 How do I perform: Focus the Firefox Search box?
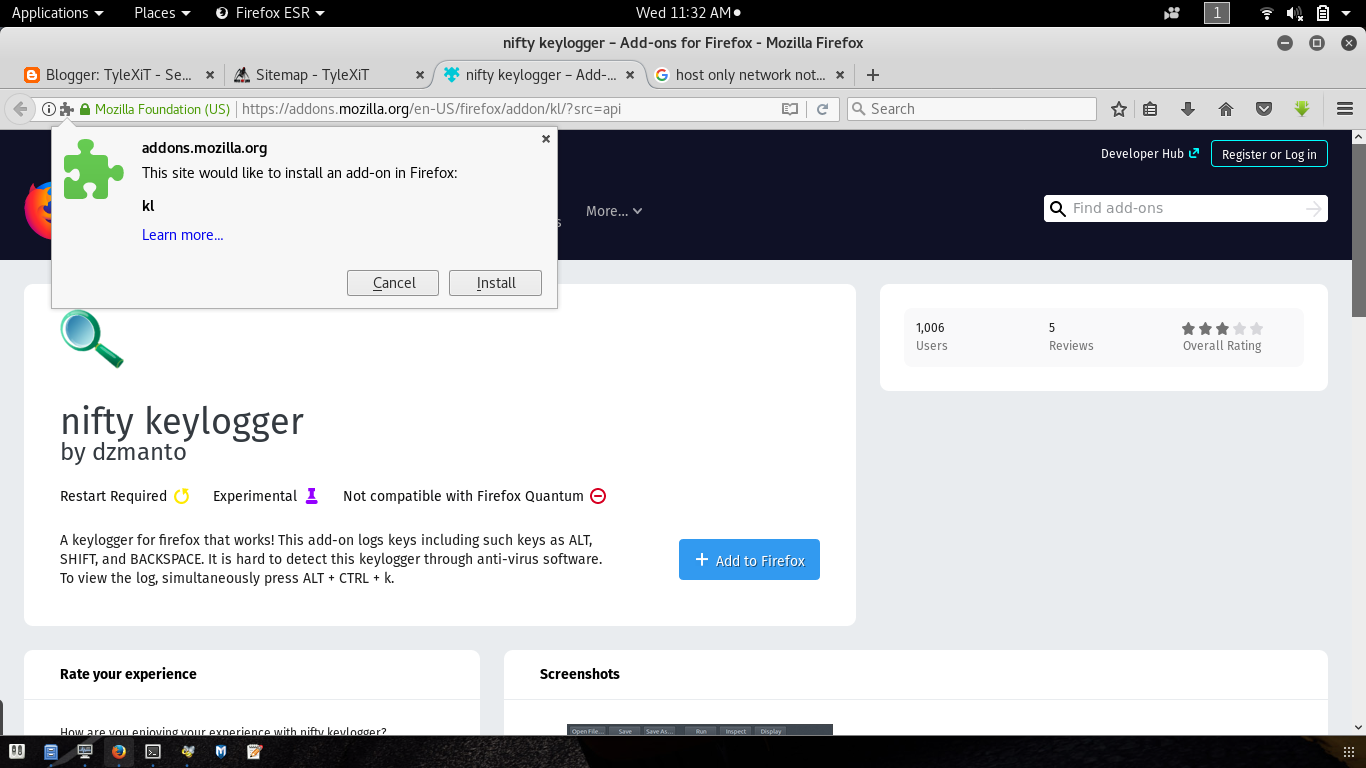point(972,109)
